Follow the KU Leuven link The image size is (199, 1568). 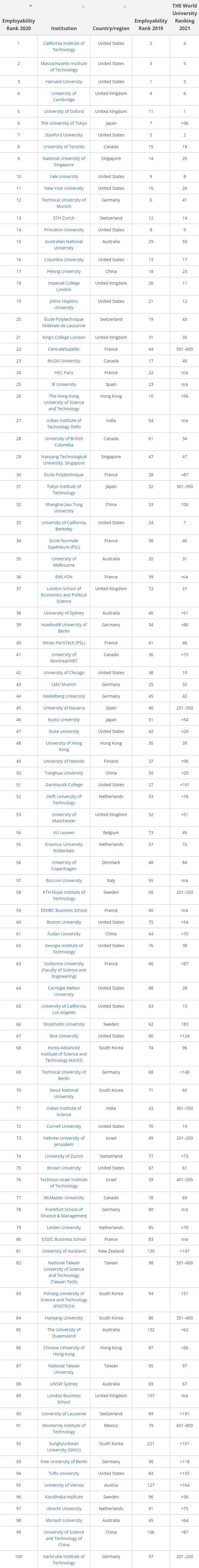click(x=64, y=833)
